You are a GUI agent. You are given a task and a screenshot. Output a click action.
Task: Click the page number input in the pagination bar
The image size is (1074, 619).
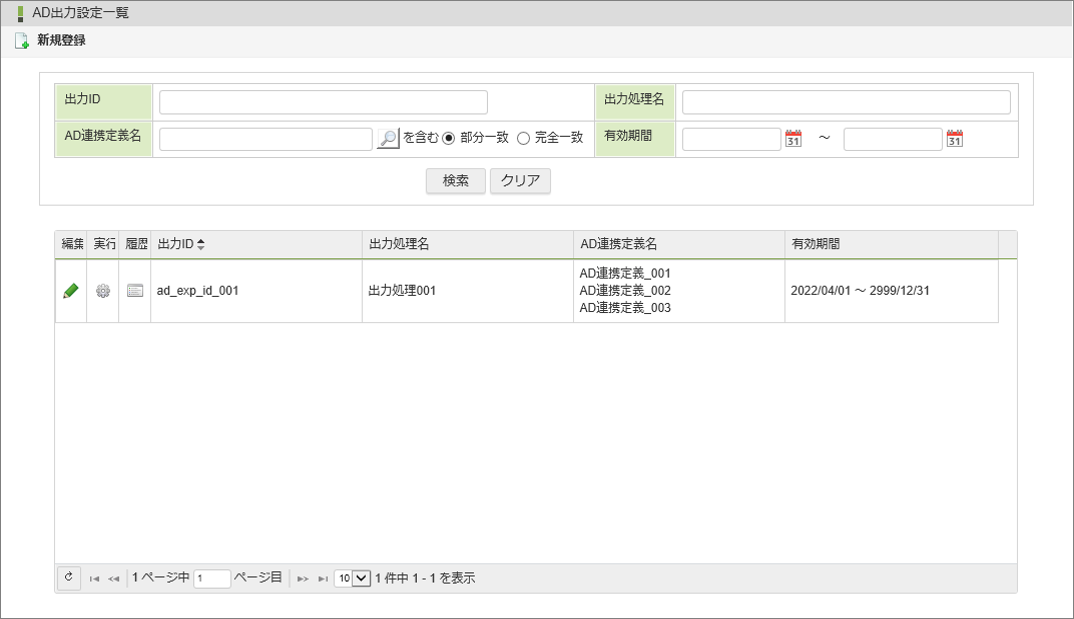point(210,578)
